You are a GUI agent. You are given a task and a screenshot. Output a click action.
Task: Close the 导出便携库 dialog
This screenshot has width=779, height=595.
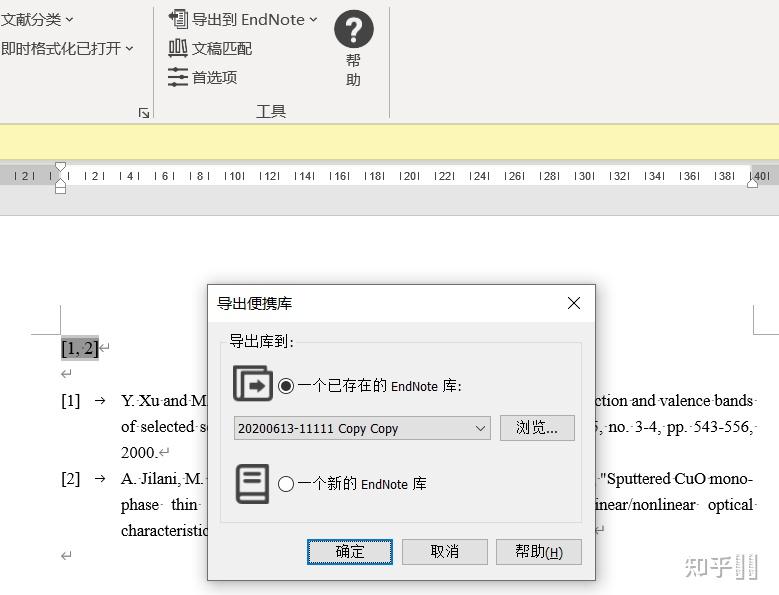[574, 303]
